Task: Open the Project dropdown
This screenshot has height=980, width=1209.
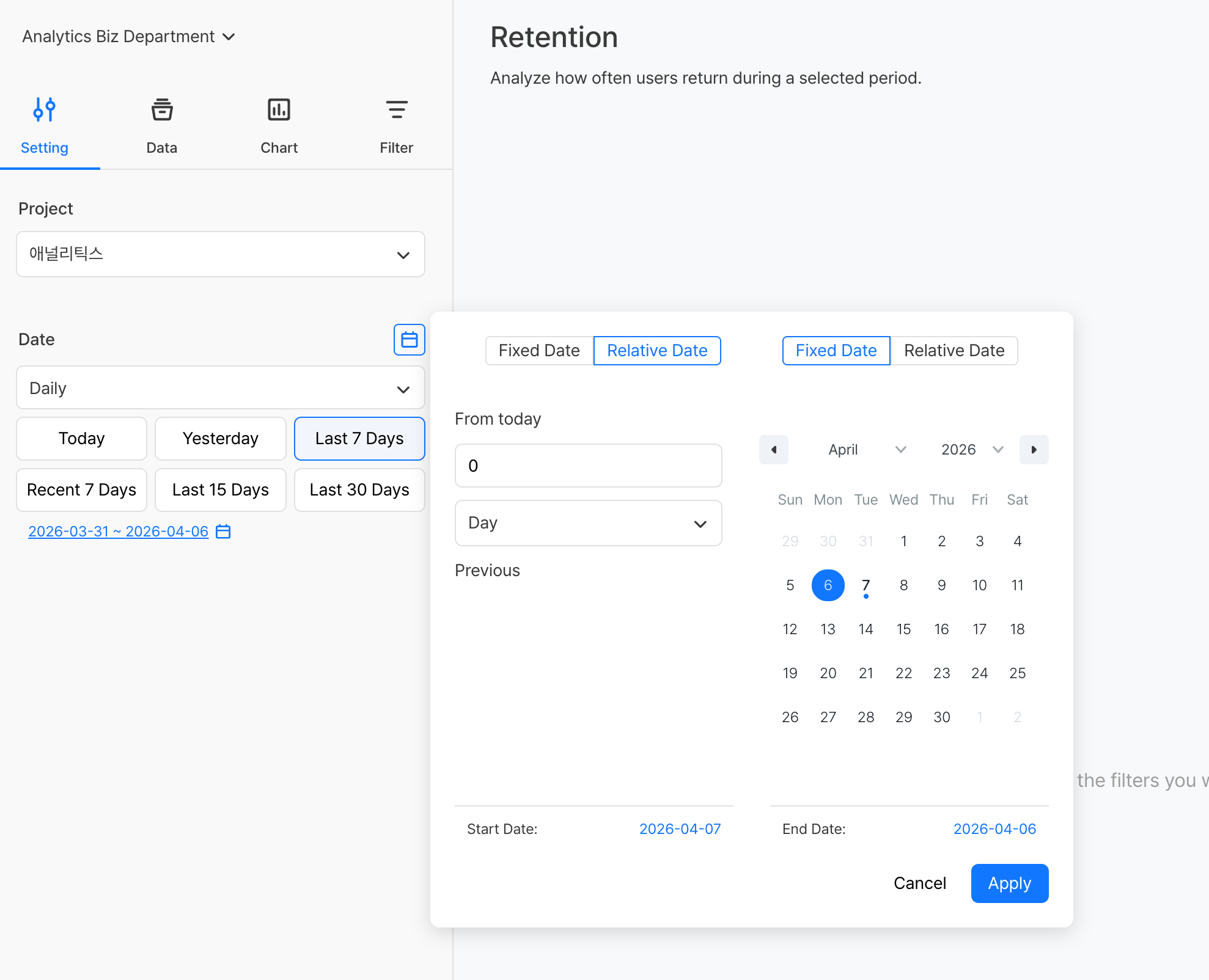Action: coord(220,254)
